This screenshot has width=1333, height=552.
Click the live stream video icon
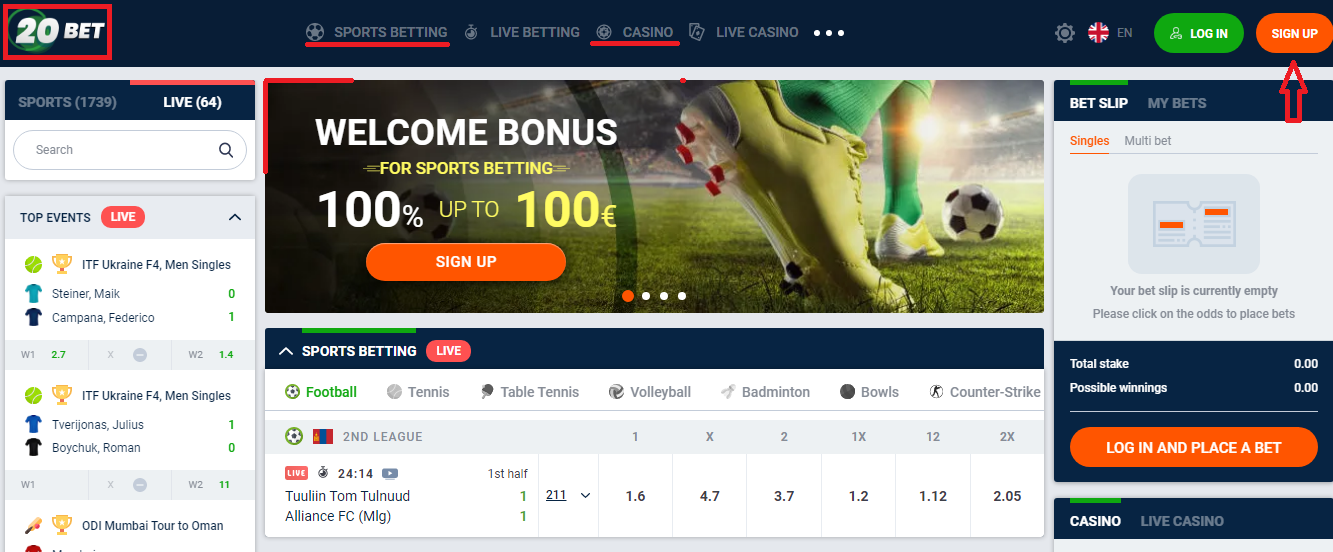[390, 473]
